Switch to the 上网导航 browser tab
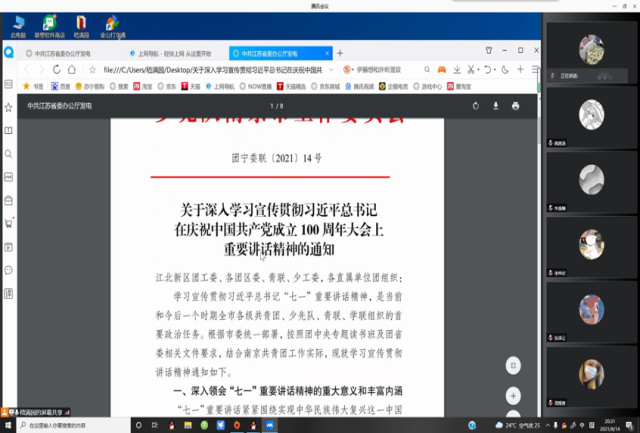The image size is (640, 433). point(174,53)
